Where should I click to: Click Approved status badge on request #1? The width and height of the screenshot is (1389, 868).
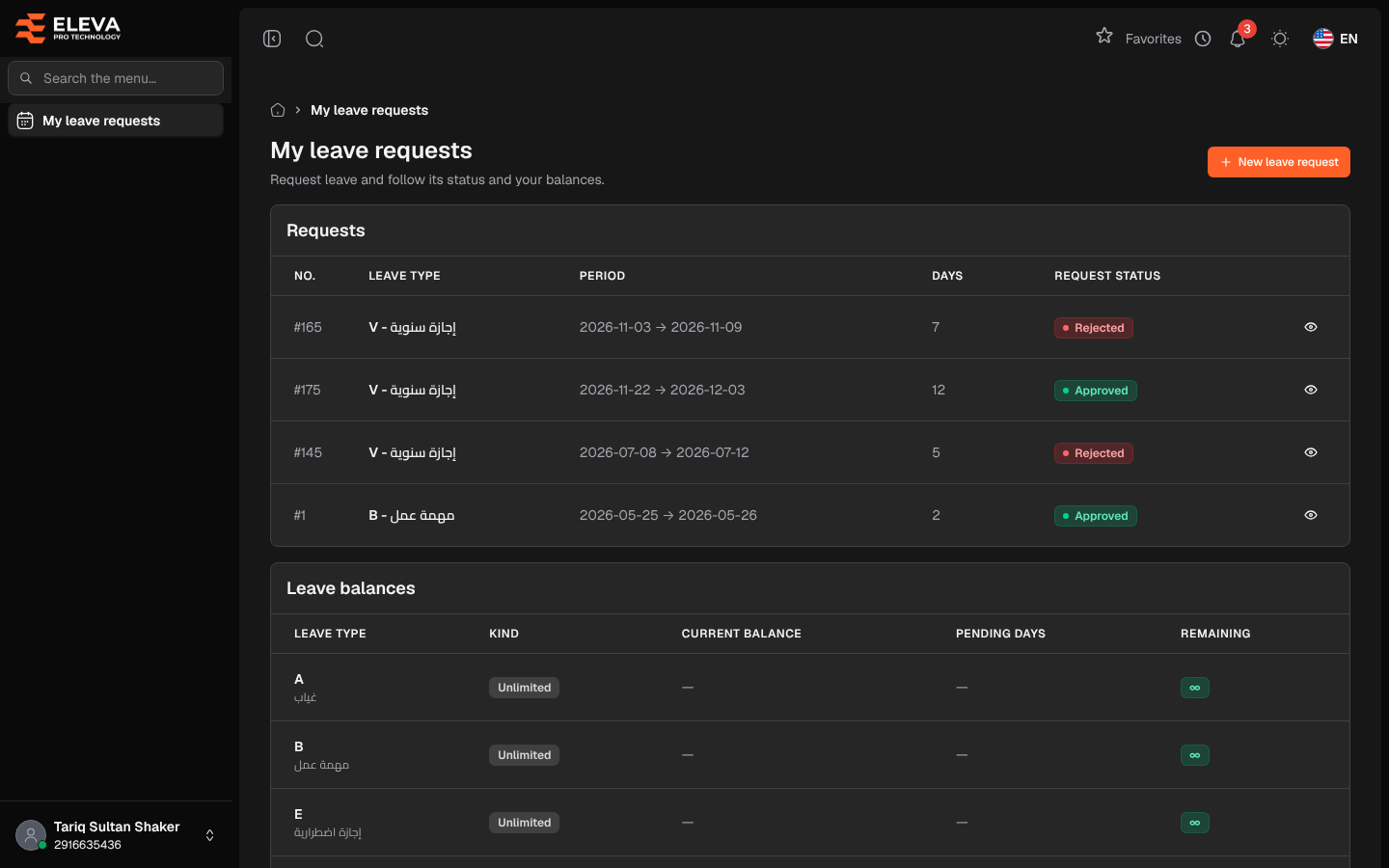pos(1096,516)
